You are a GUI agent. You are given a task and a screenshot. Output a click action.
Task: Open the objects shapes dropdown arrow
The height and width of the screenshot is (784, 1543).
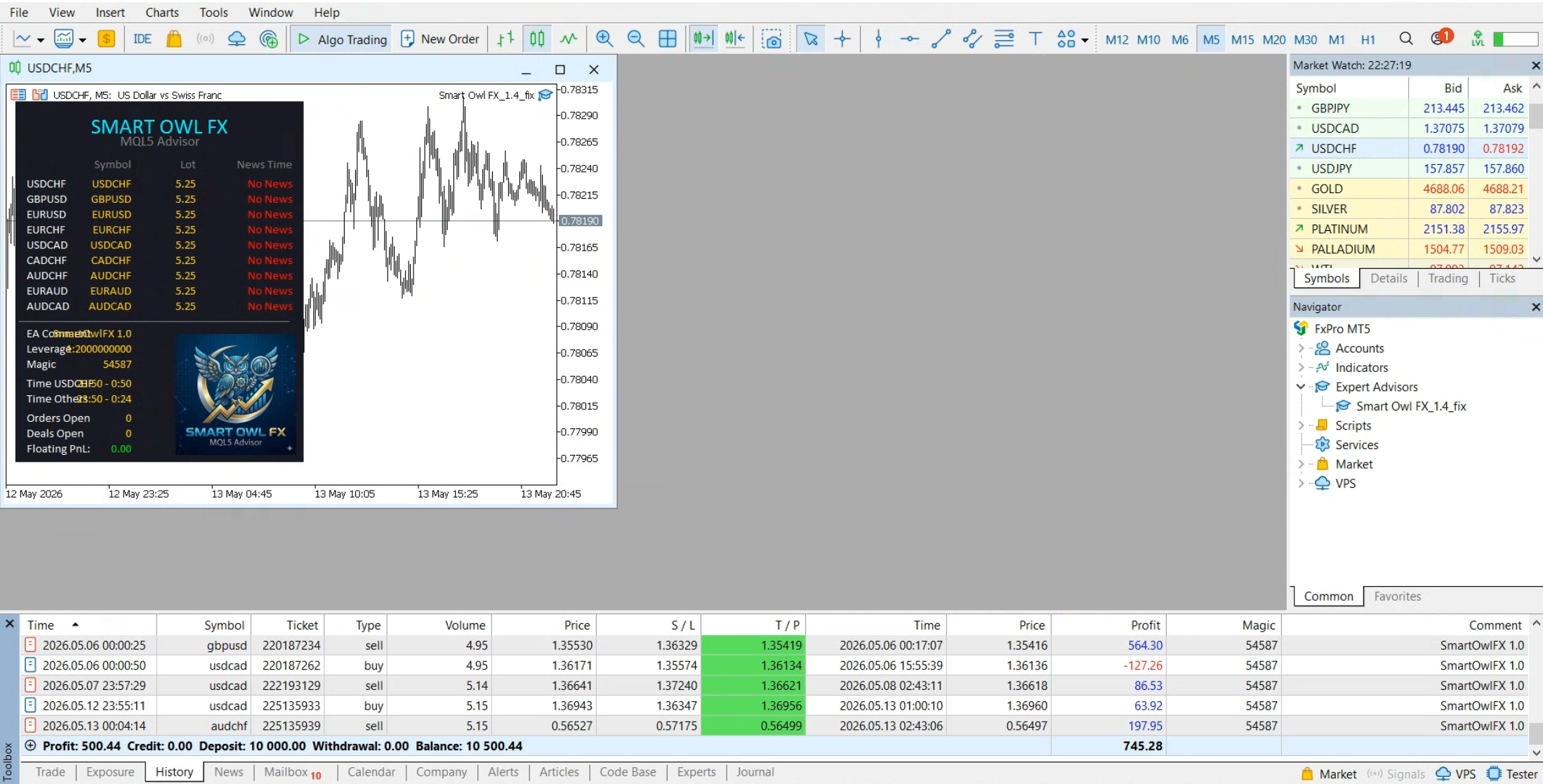coord(1085,40)
